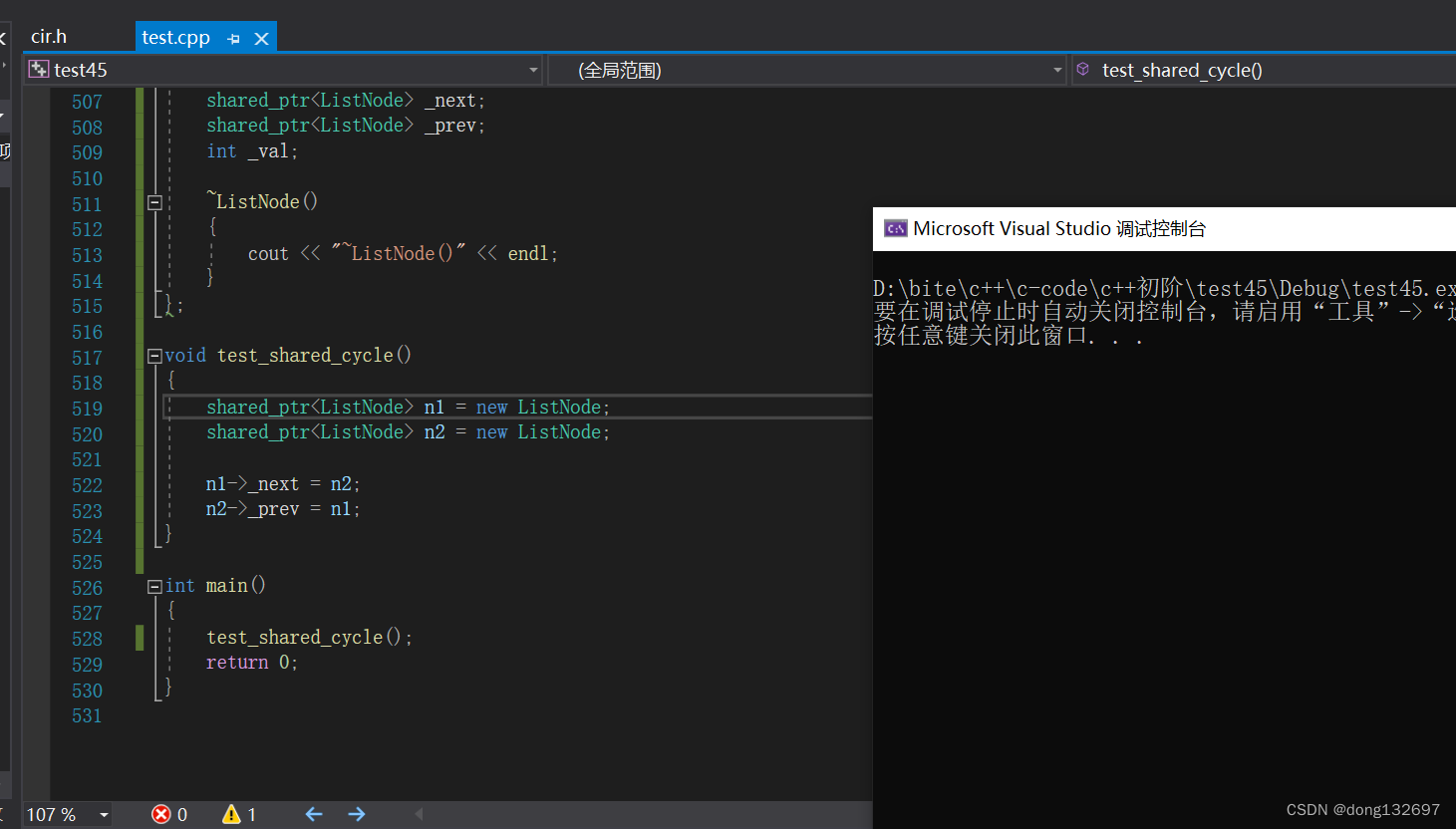
Task: Collapse the test_shared_cycle function block
Action: point(154,356)
